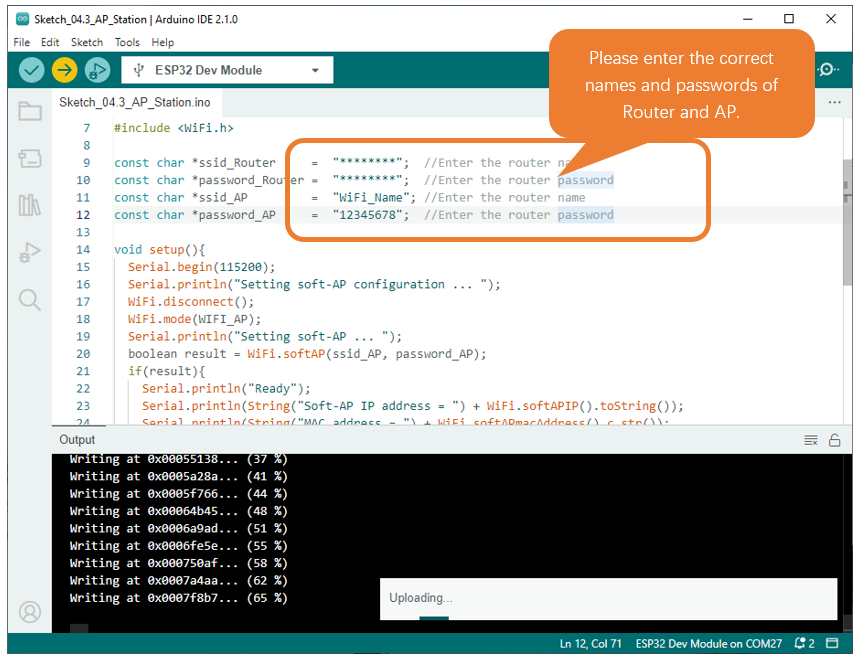Click the Writing at 0x0007f8b7 (65 %) line
Image resolution: width=862 pixels, height=660 pixels.
pos(178,598)
